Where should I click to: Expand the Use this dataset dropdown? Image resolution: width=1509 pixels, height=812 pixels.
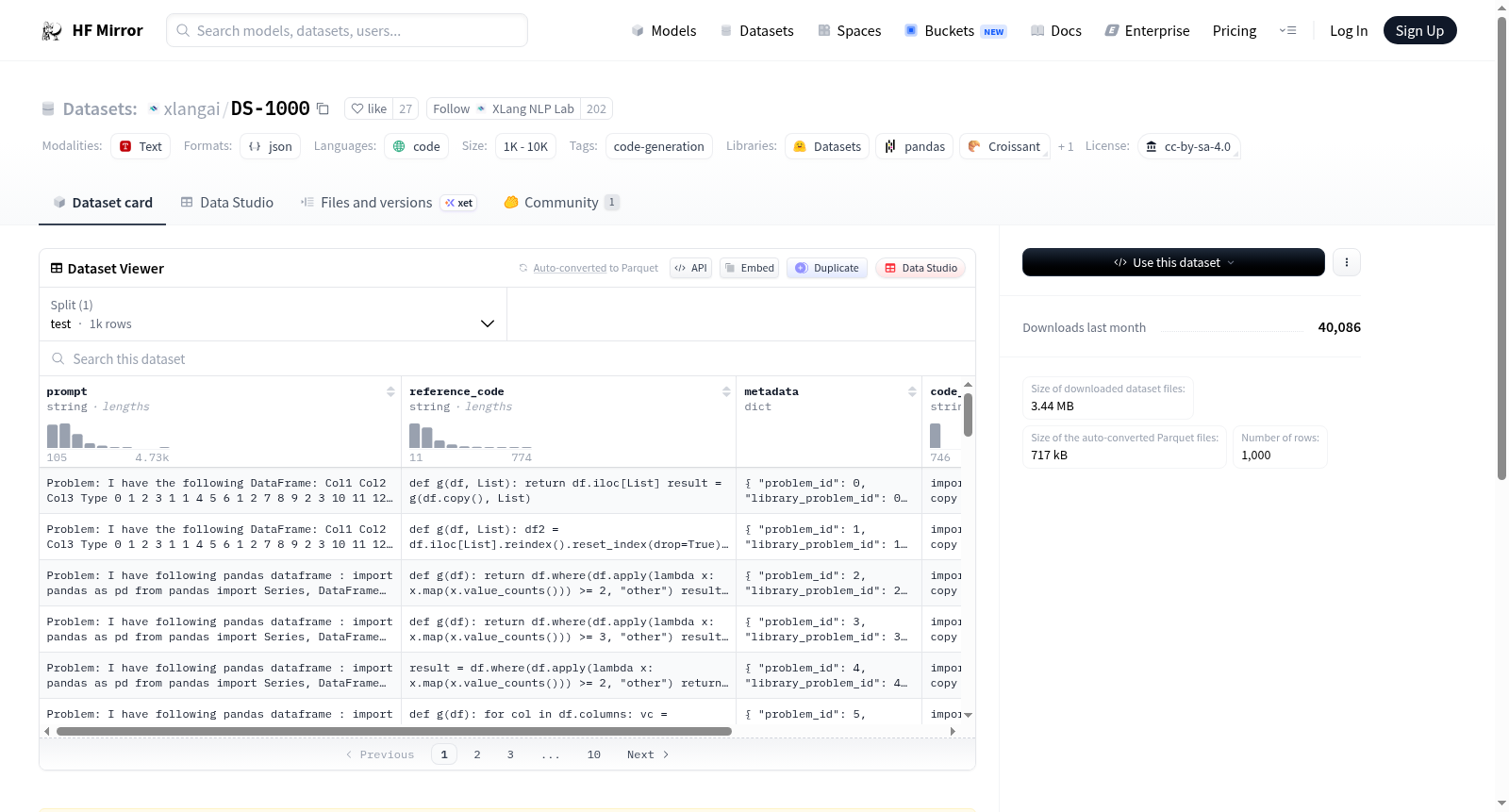coord(1173,263)
